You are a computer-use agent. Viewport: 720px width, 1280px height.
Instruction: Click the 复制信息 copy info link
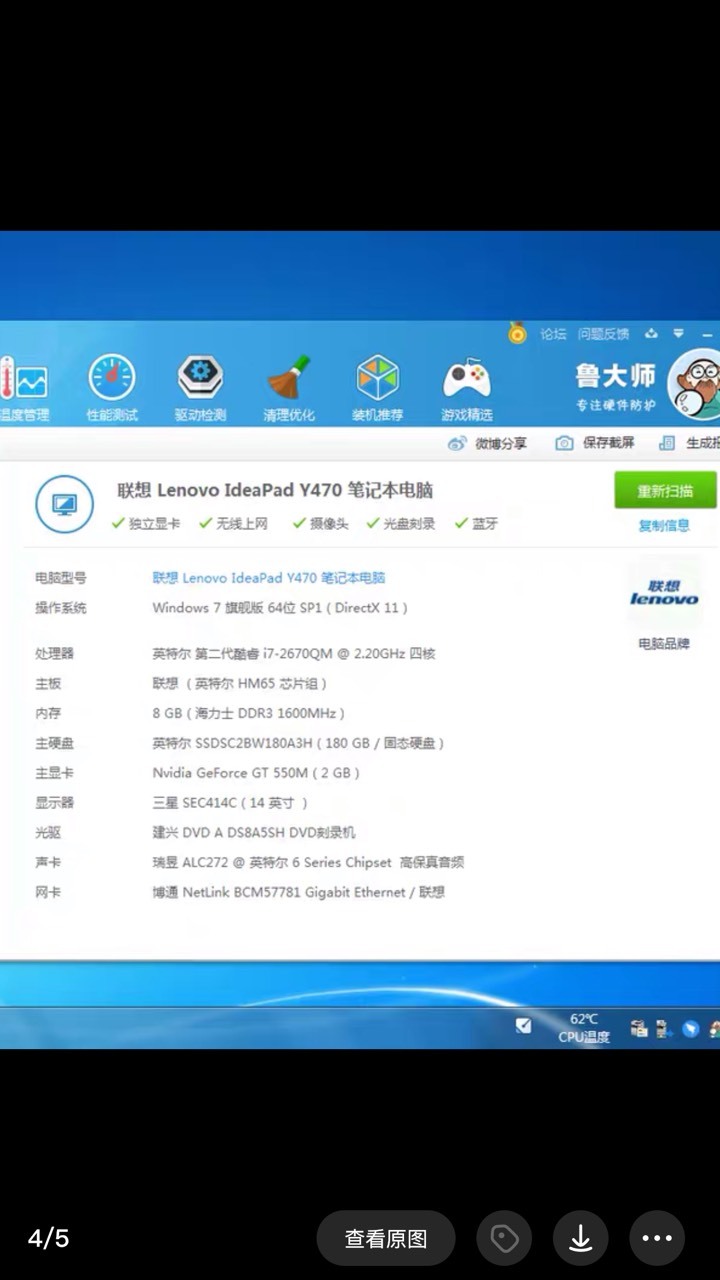click(x=664, y=526)
